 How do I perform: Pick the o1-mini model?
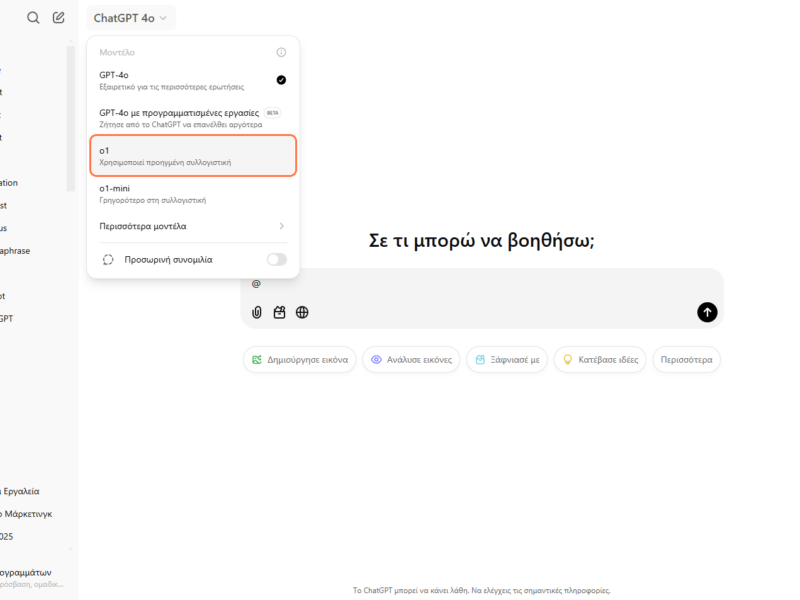coord(193,194)
